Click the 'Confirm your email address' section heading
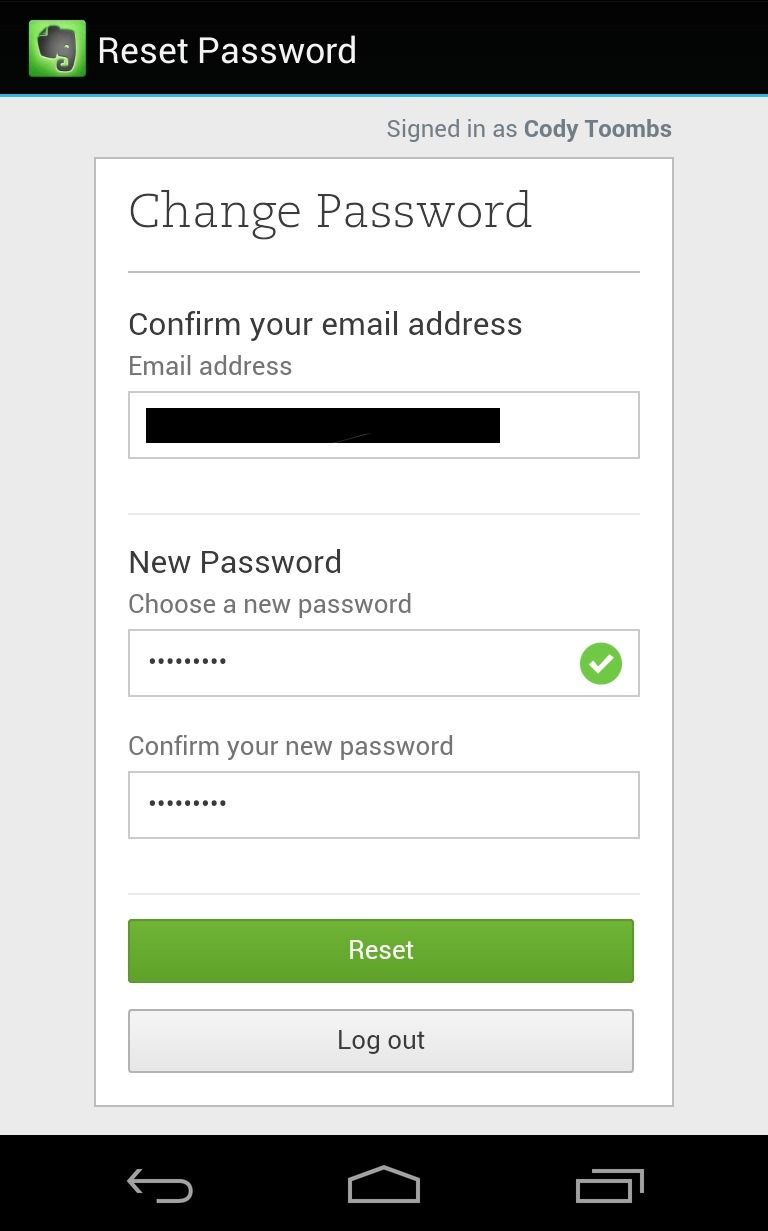Image resolution: width=768 pixels, height=1231 pixels. tap(325, 324)
